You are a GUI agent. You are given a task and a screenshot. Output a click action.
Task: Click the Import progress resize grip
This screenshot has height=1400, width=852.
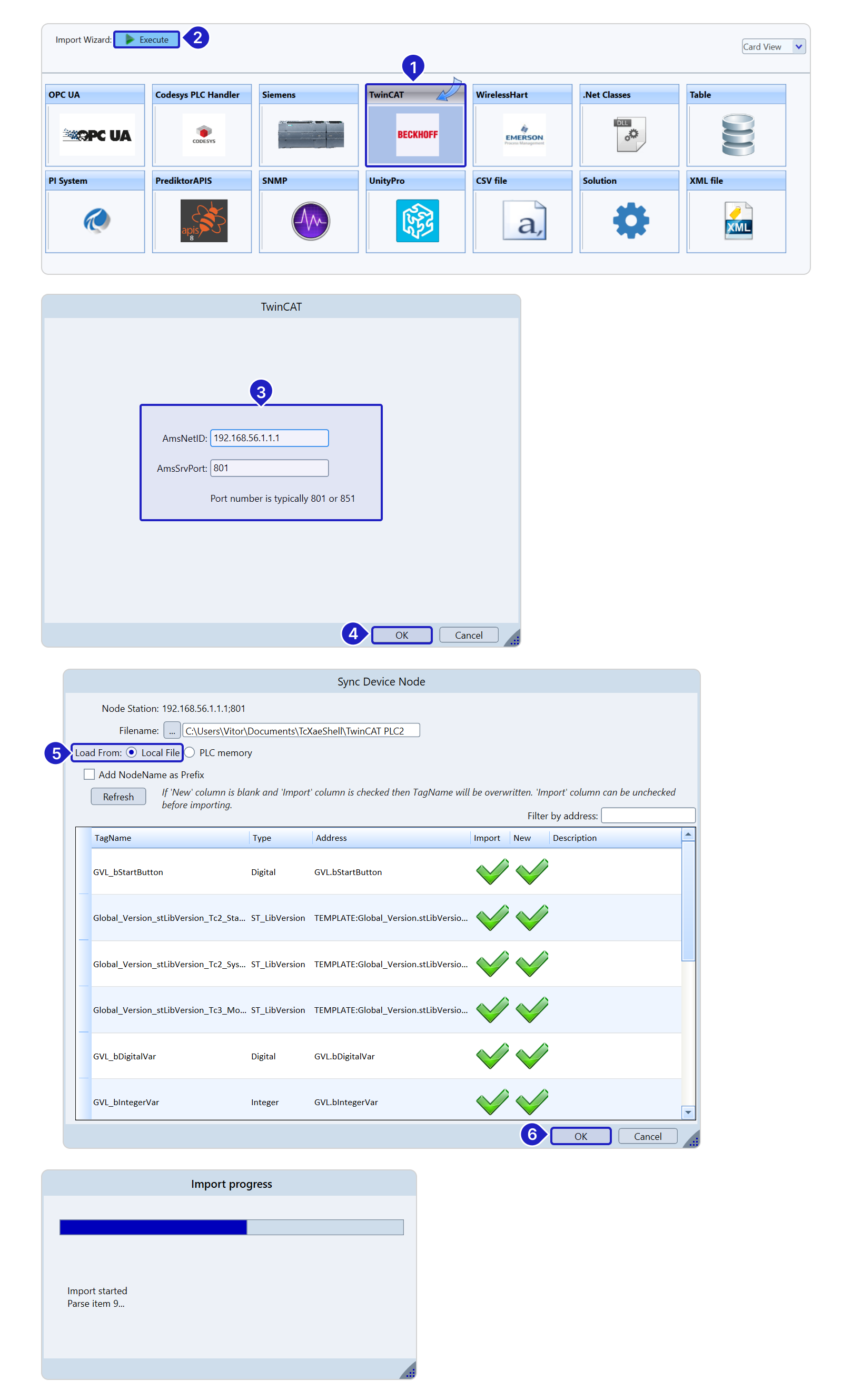[x=408, y=1371]
